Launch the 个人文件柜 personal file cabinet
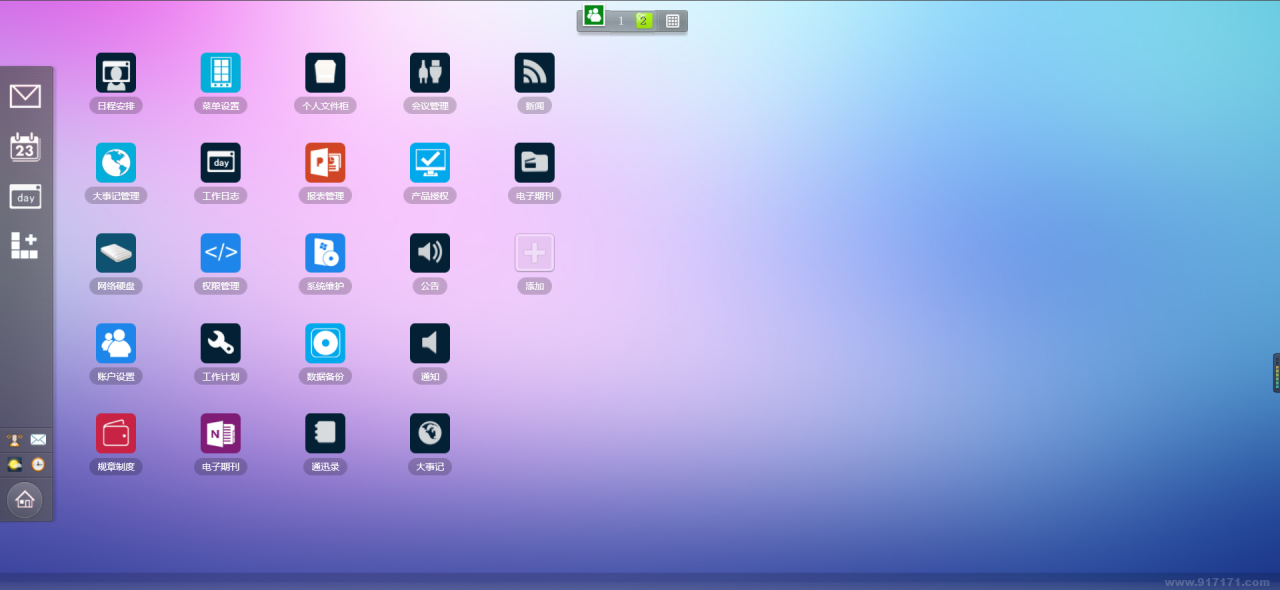 click(x=325, y=73)
